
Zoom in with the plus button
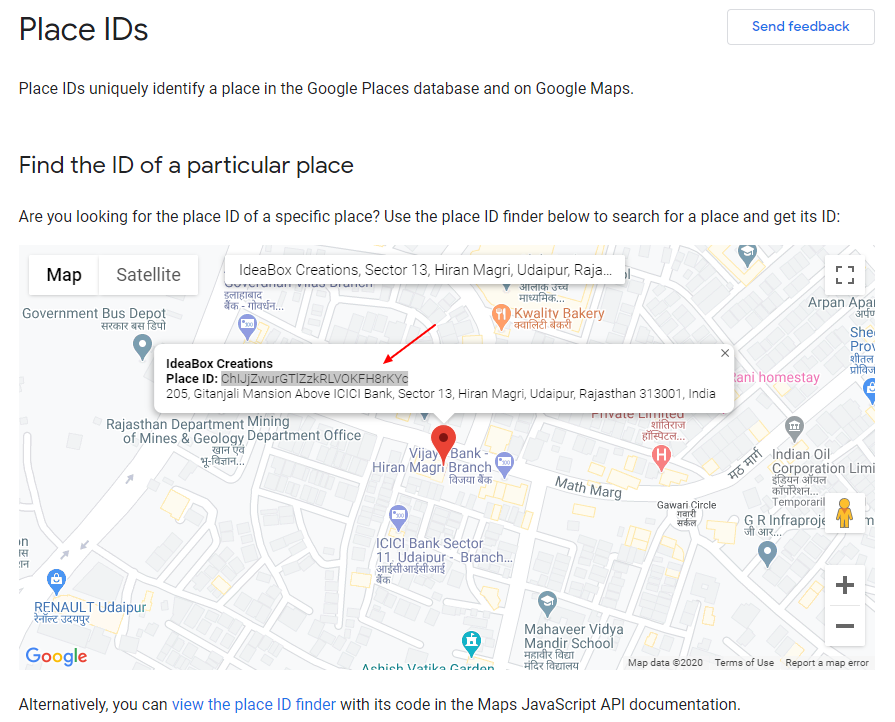coord(845,585)
